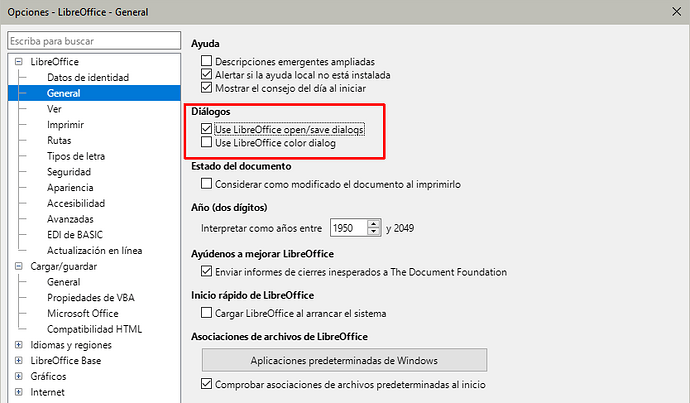Collapse the LibreOffice tree node

[x=19, y=62]
